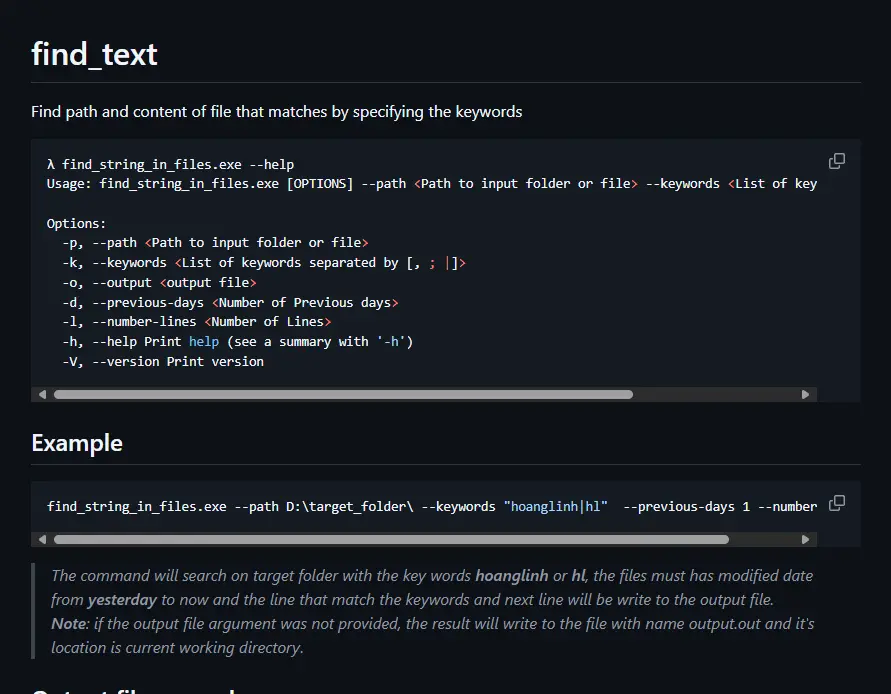Click the 'λ find_string_in_files.exe --help' line
Image resolution: width=891 pixels, height=694 pixels.
170,165
